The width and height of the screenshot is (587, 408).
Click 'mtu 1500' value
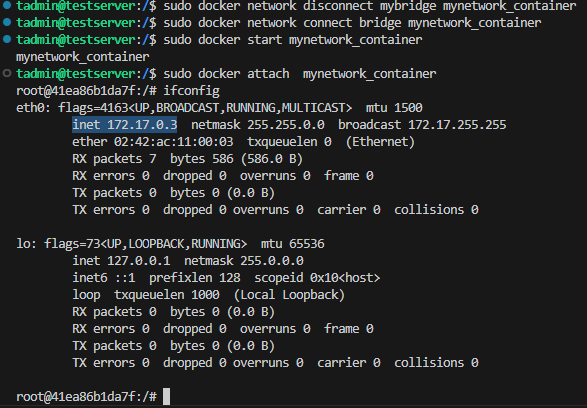click(x=394, y=108)
